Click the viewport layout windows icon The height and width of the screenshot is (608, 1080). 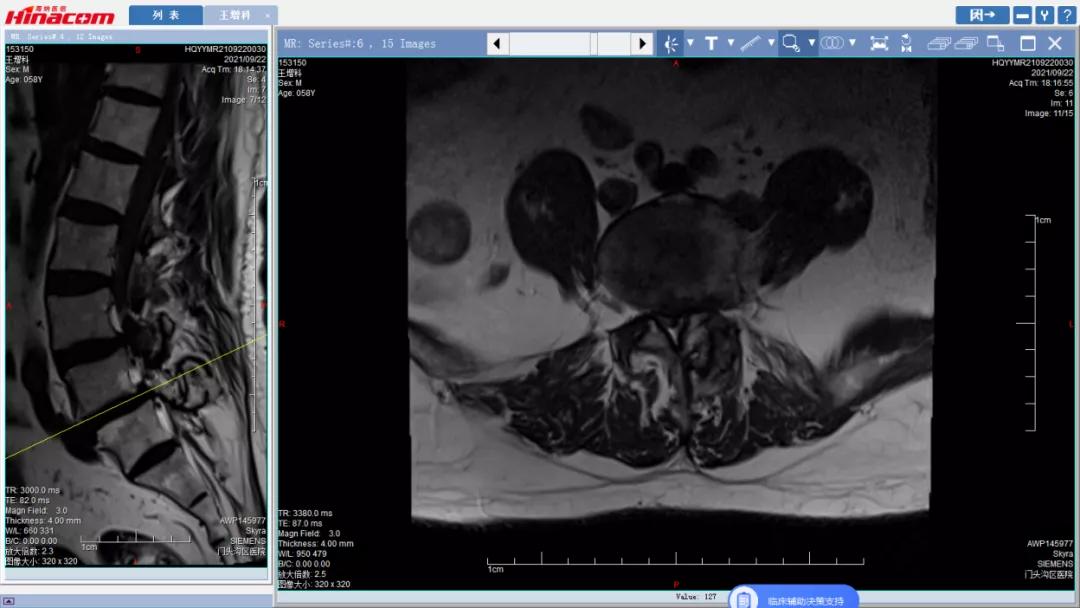coord(995,43)
